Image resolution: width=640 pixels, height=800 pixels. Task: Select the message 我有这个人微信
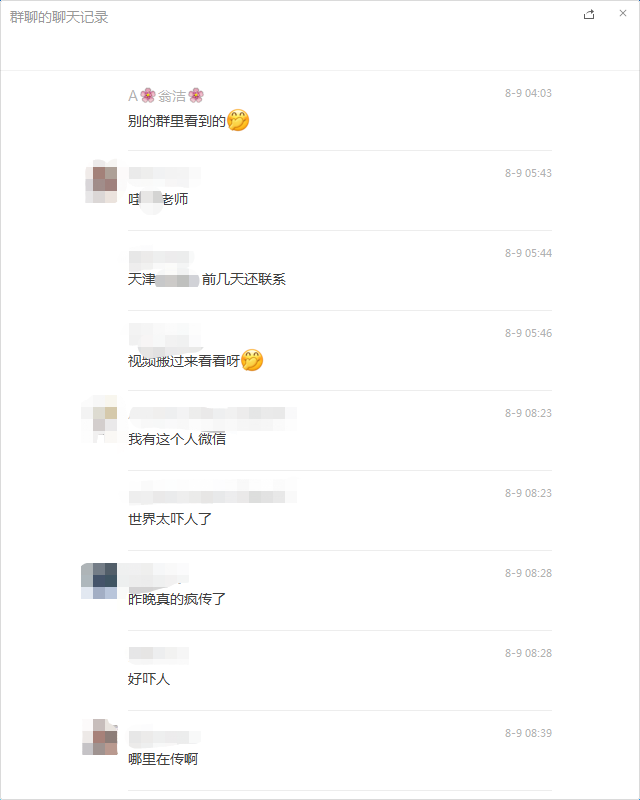[177, 439]
